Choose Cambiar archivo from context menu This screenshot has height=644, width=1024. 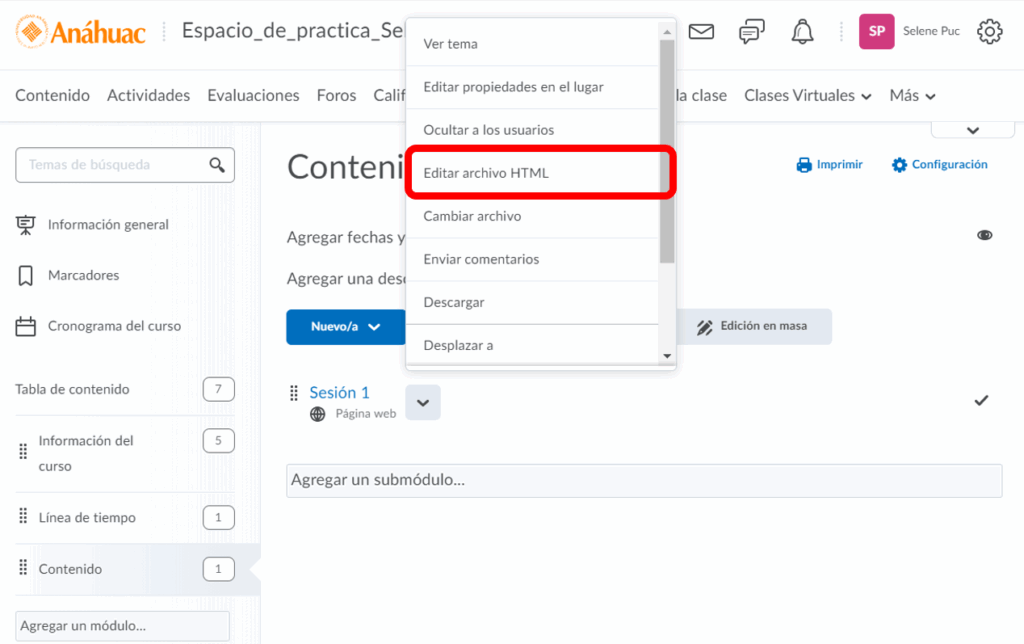(472, 216)
